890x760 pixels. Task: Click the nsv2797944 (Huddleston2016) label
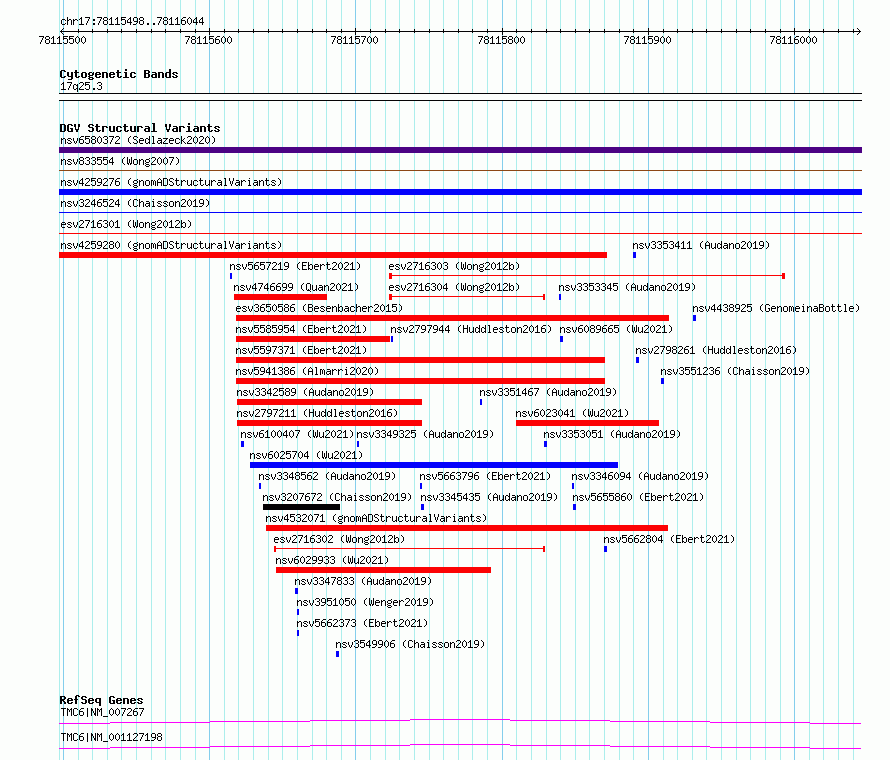pyautogui.click(x=471, y=329)
